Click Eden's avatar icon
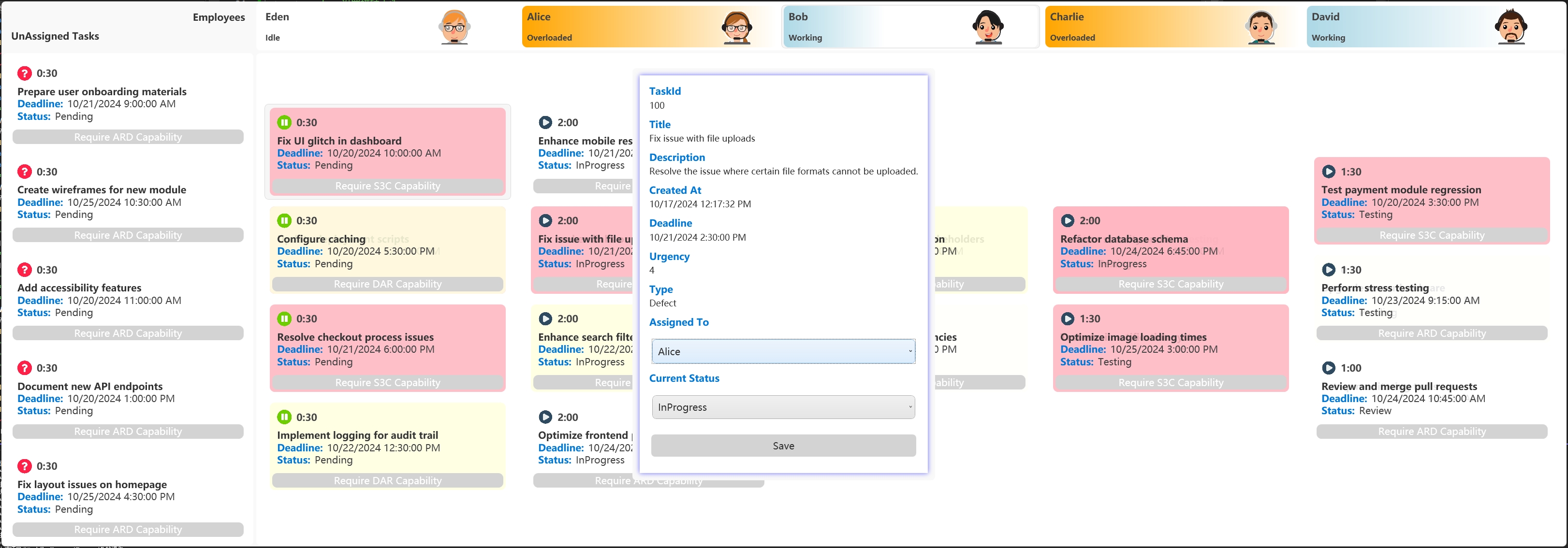 point(454,27)
